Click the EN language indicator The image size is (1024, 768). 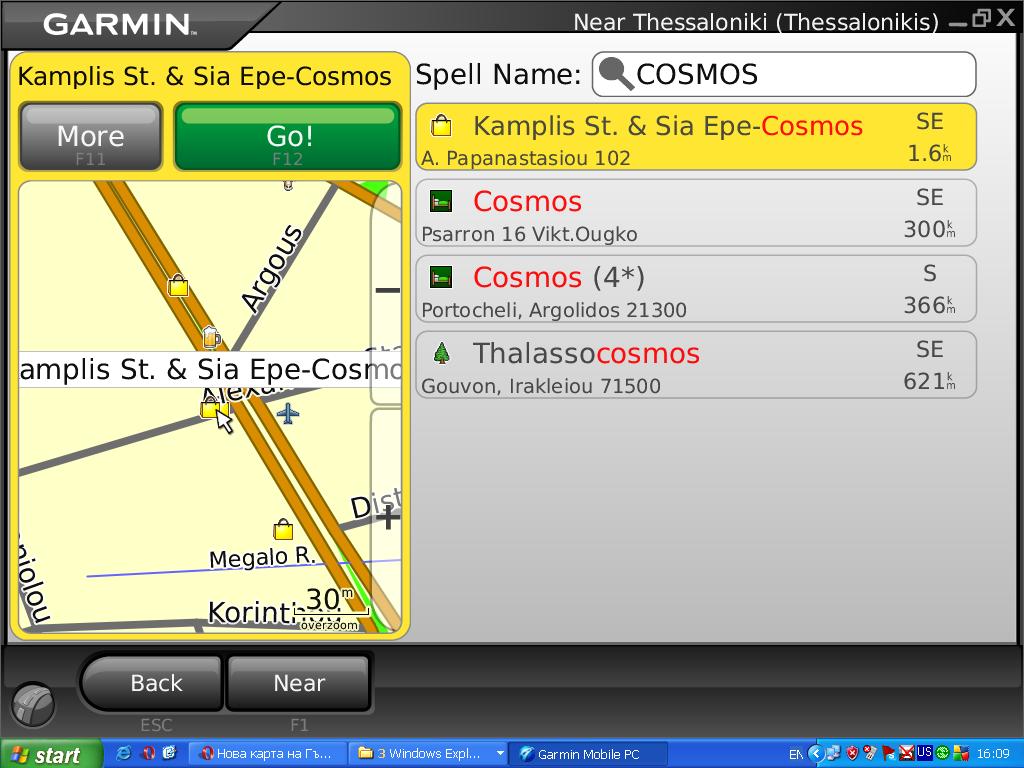795,754
